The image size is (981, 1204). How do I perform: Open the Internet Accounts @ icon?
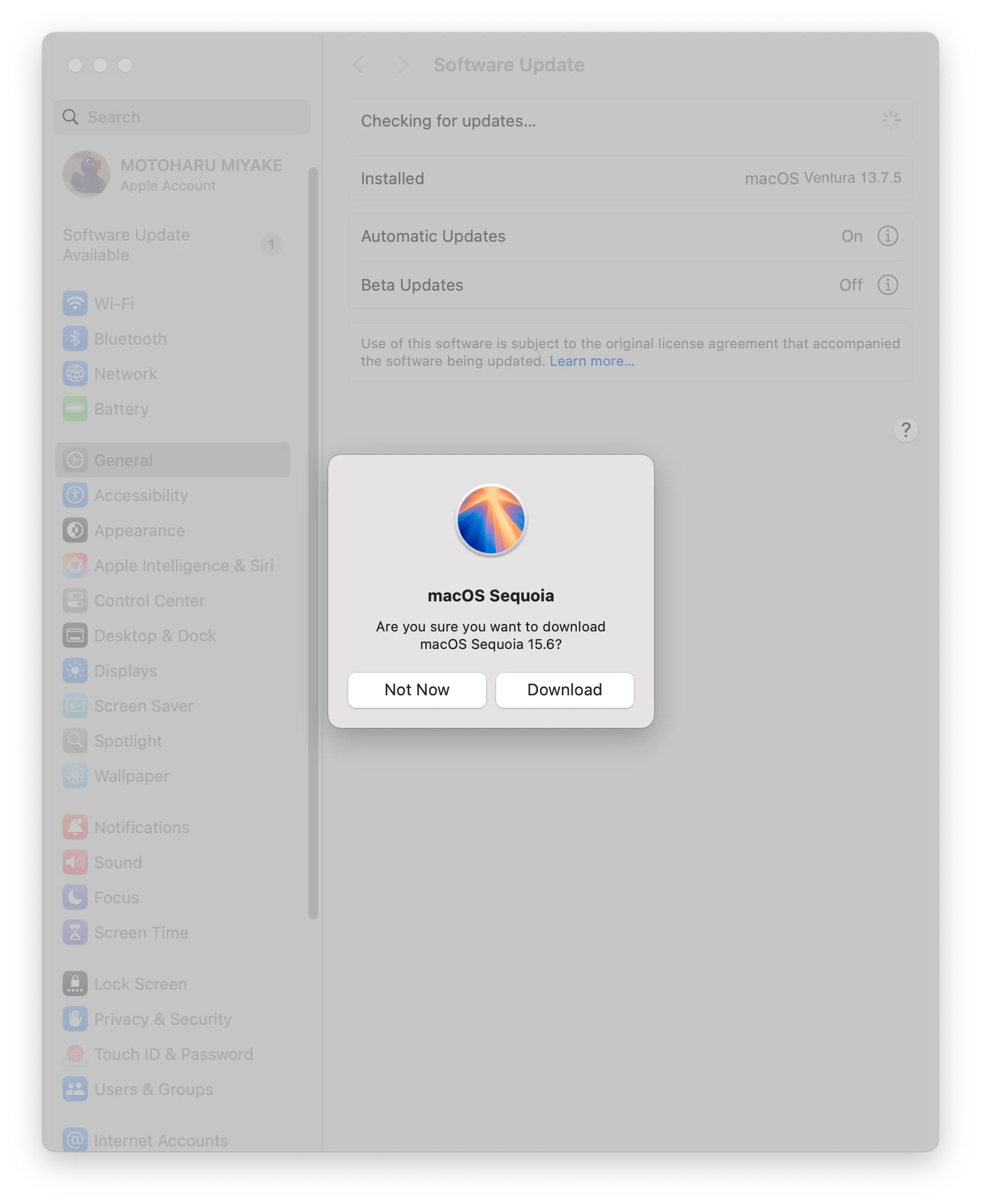click(x=75, y=1139)
